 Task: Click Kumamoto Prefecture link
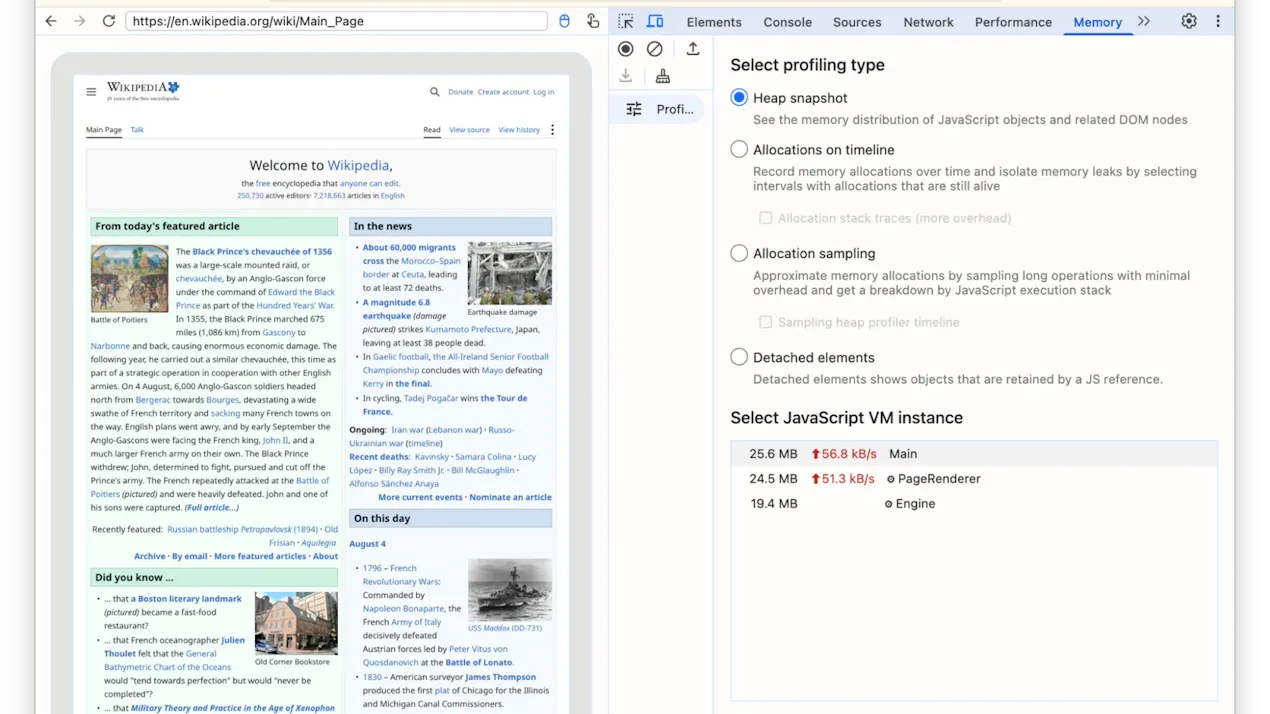tap(468, 329)
